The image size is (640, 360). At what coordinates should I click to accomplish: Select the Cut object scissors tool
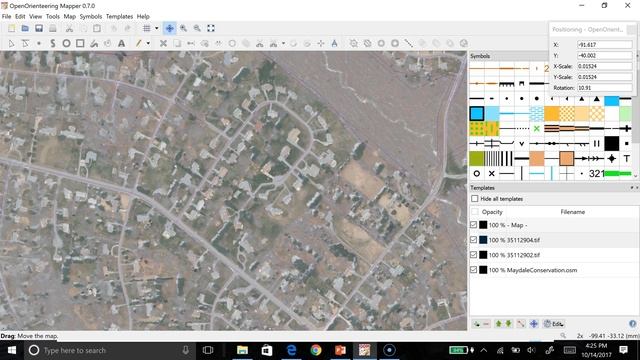point(260,43)
